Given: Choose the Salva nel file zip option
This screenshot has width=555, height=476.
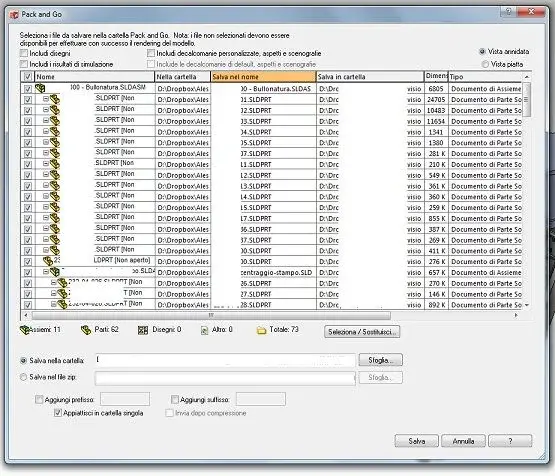Looking at the screenshot, I should tap(23, 377).
